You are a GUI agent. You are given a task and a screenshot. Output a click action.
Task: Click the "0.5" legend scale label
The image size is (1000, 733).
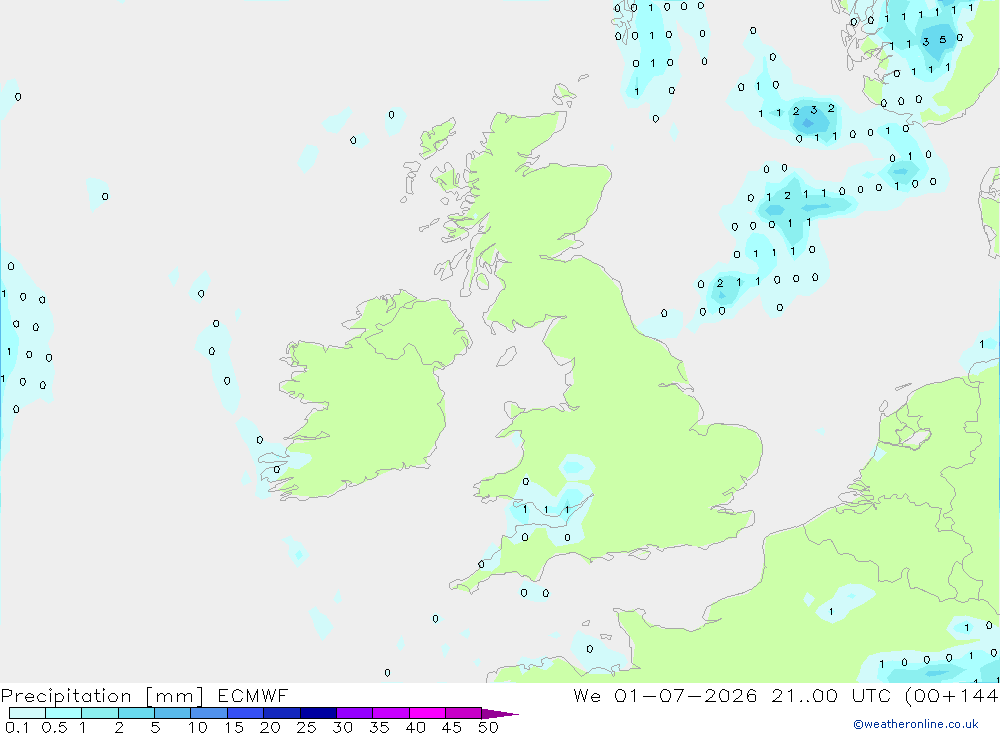tap(54, 727)
